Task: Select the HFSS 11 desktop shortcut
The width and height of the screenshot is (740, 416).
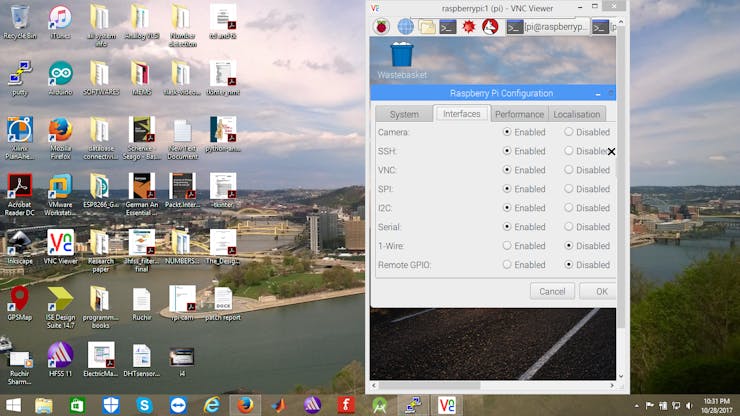Action: (x=60, y=359)
